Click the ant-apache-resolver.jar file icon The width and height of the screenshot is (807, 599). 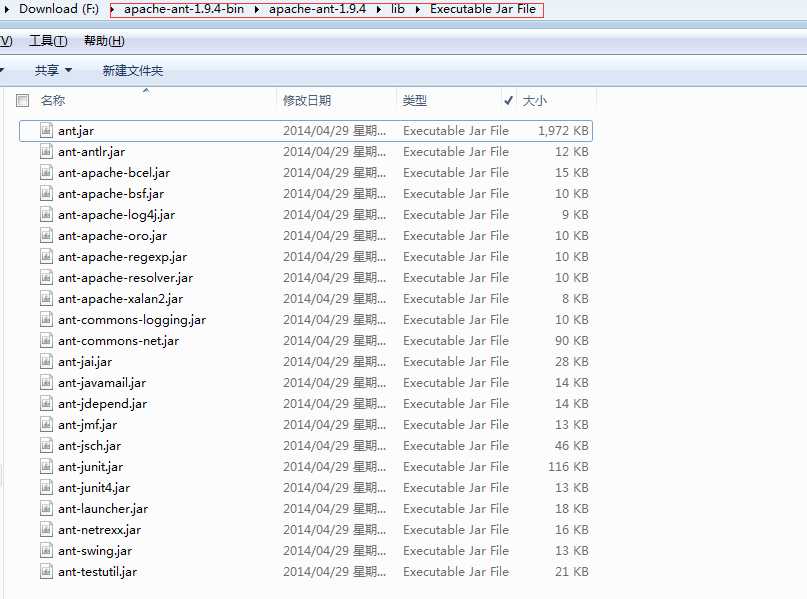tap(46, 277)
